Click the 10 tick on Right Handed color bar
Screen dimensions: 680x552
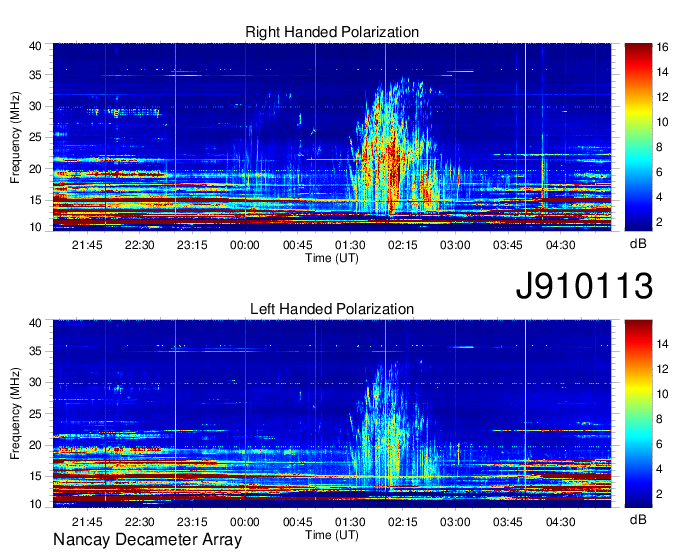(x=662, y=122)
